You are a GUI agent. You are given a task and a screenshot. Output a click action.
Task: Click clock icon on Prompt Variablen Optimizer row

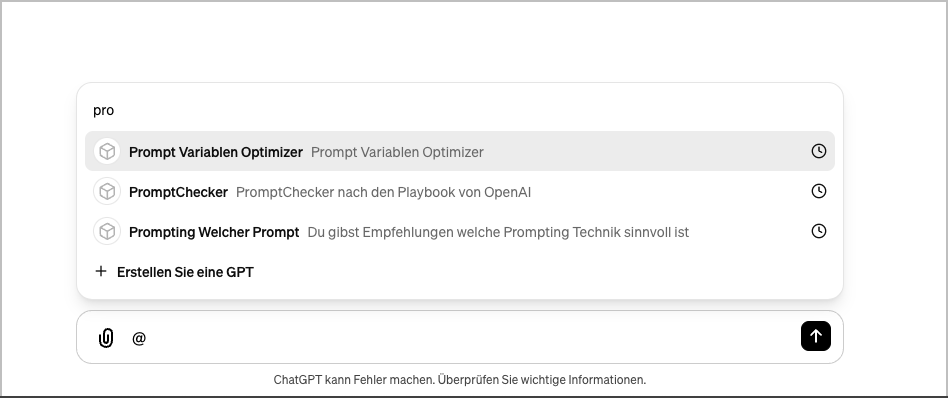point(819,151)
